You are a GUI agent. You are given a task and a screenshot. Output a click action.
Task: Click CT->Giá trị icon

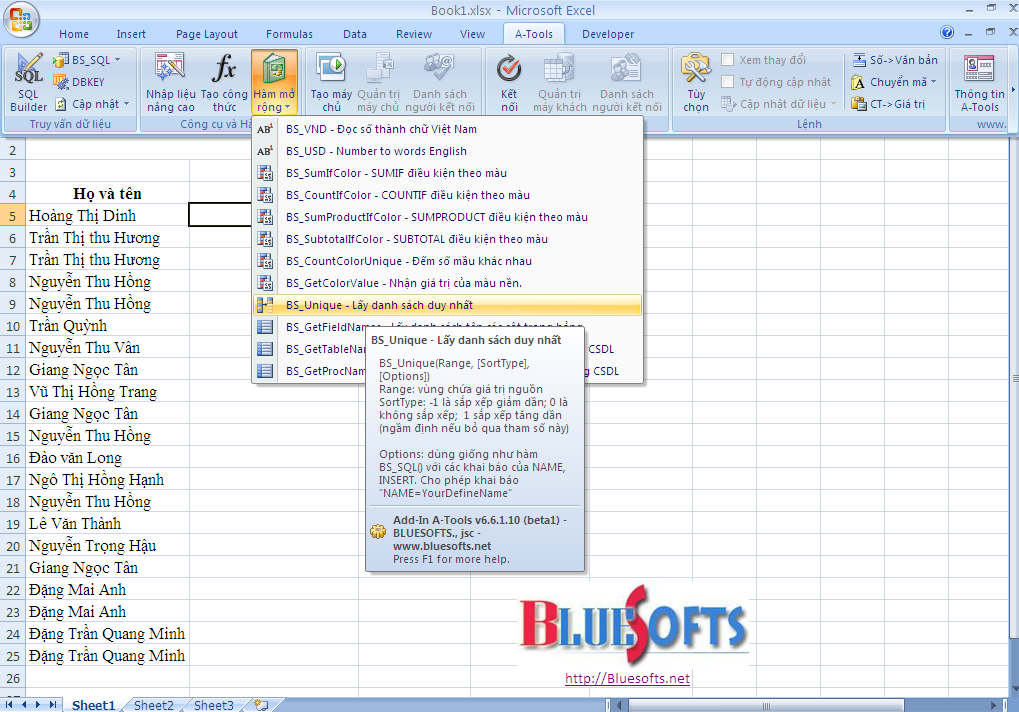pyautogui.click(x=859, y=104)
